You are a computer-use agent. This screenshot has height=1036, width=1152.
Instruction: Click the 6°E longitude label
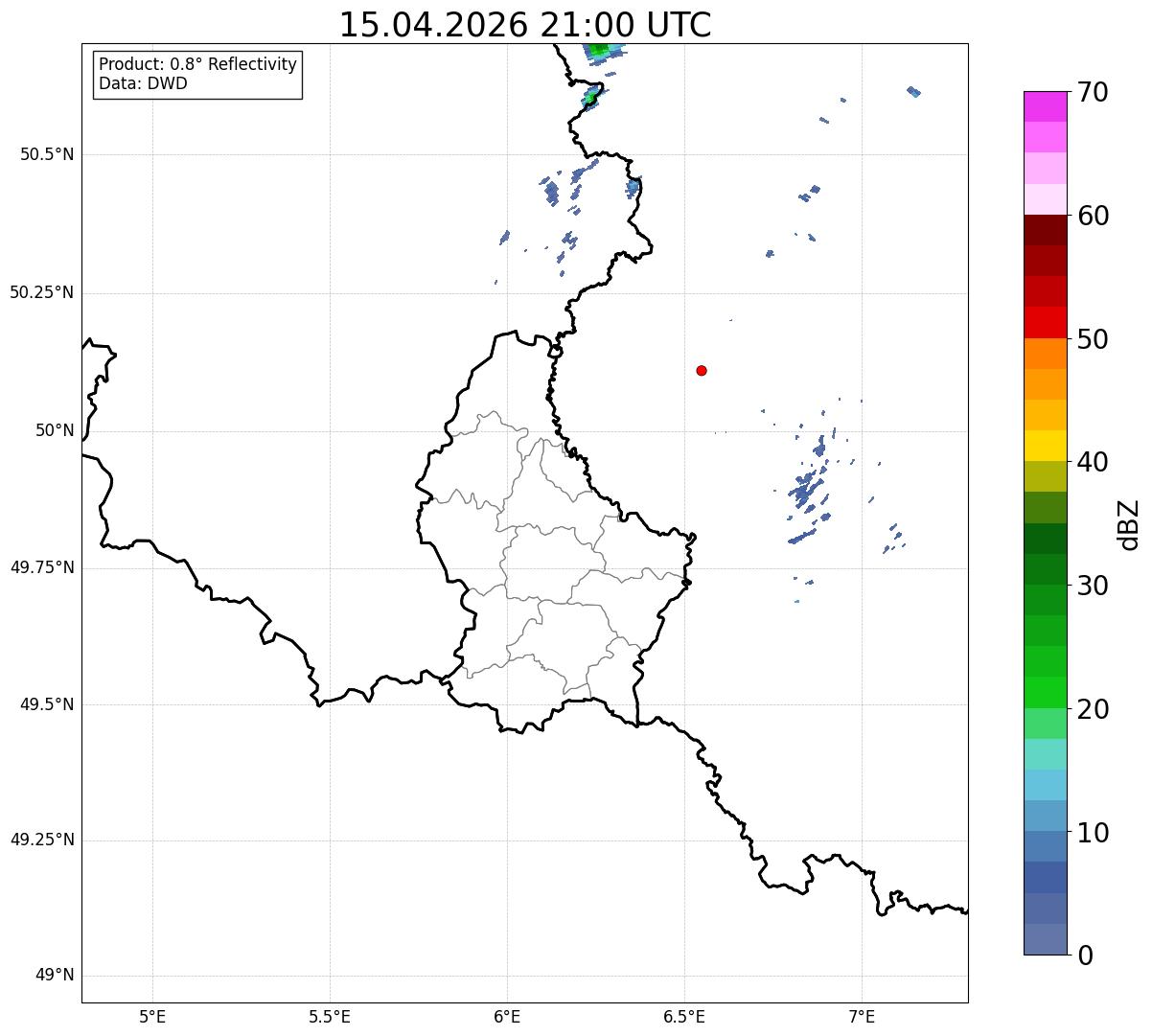point(507,1016)
